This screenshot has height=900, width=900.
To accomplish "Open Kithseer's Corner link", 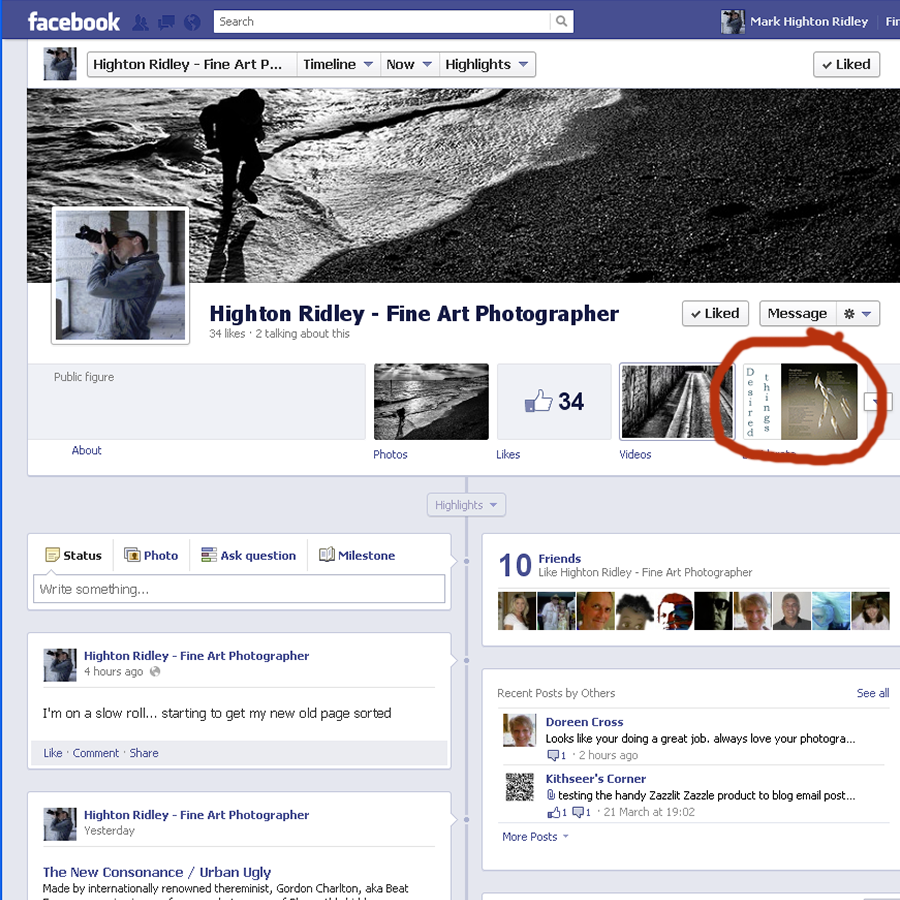I will coord(596,779).
